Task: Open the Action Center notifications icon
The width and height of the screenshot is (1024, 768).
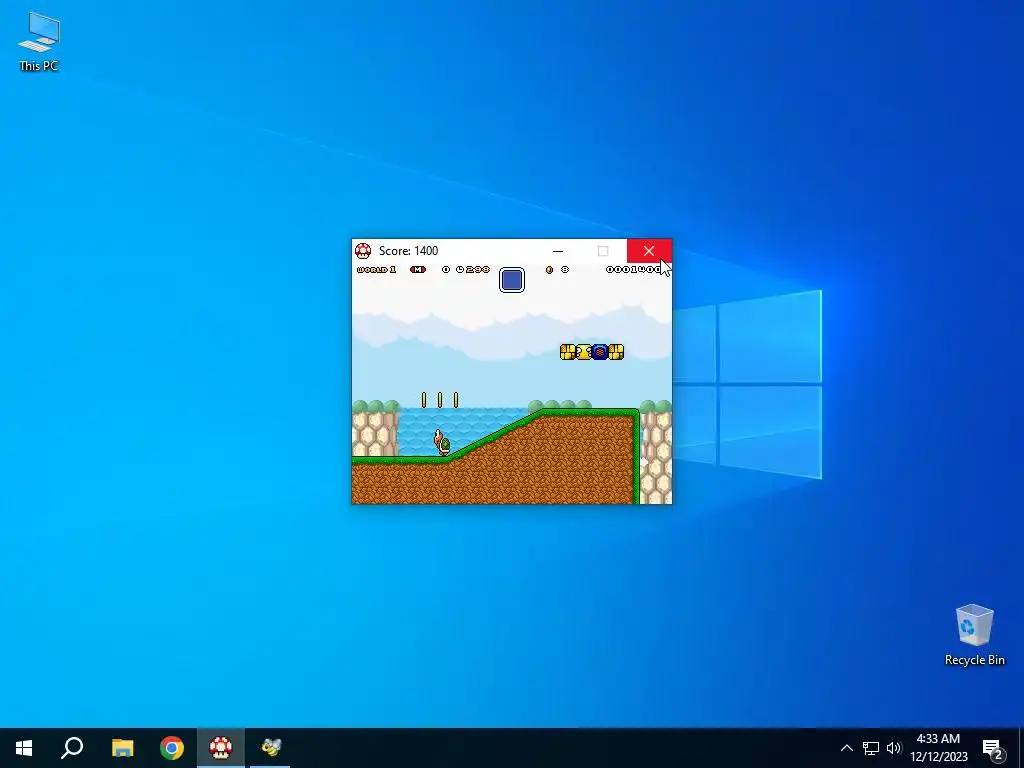Action: [993, 749]
